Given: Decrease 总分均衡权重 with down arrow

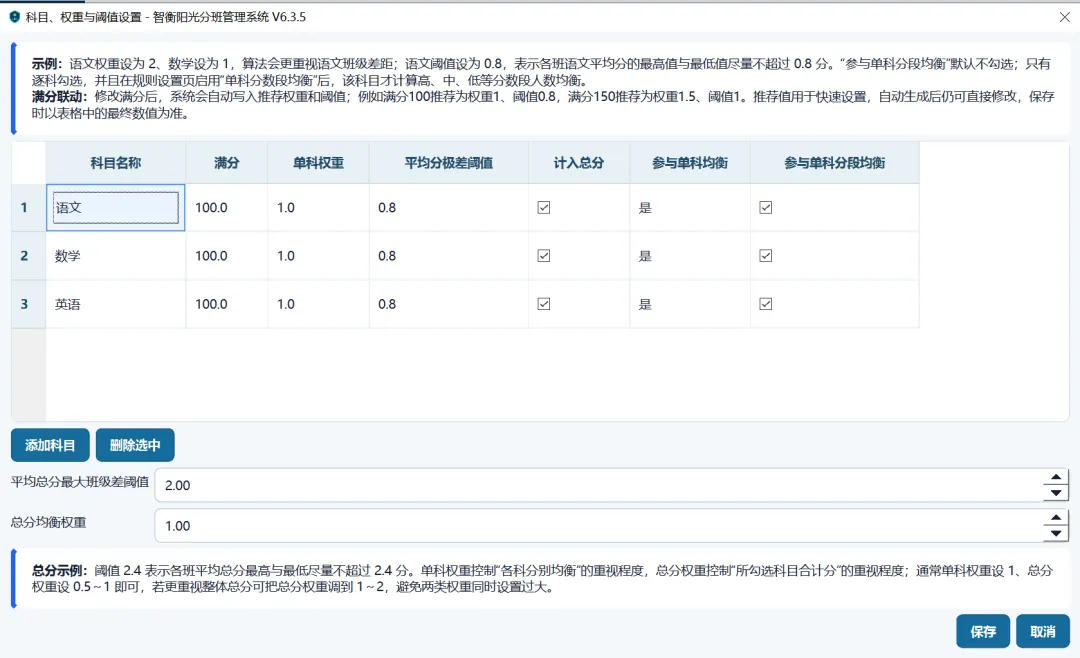Looking at the screenshot, I should (1055, 533).
